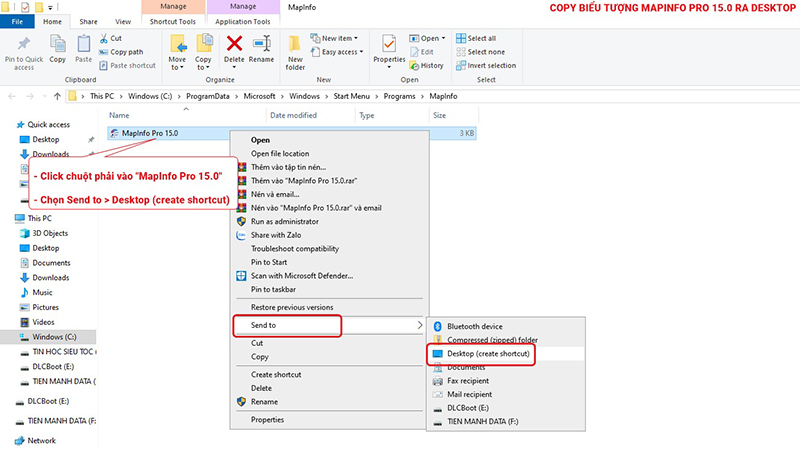
Task: Open the Application Tools tab
Action: pyautogui.click(x=242, y=21)
